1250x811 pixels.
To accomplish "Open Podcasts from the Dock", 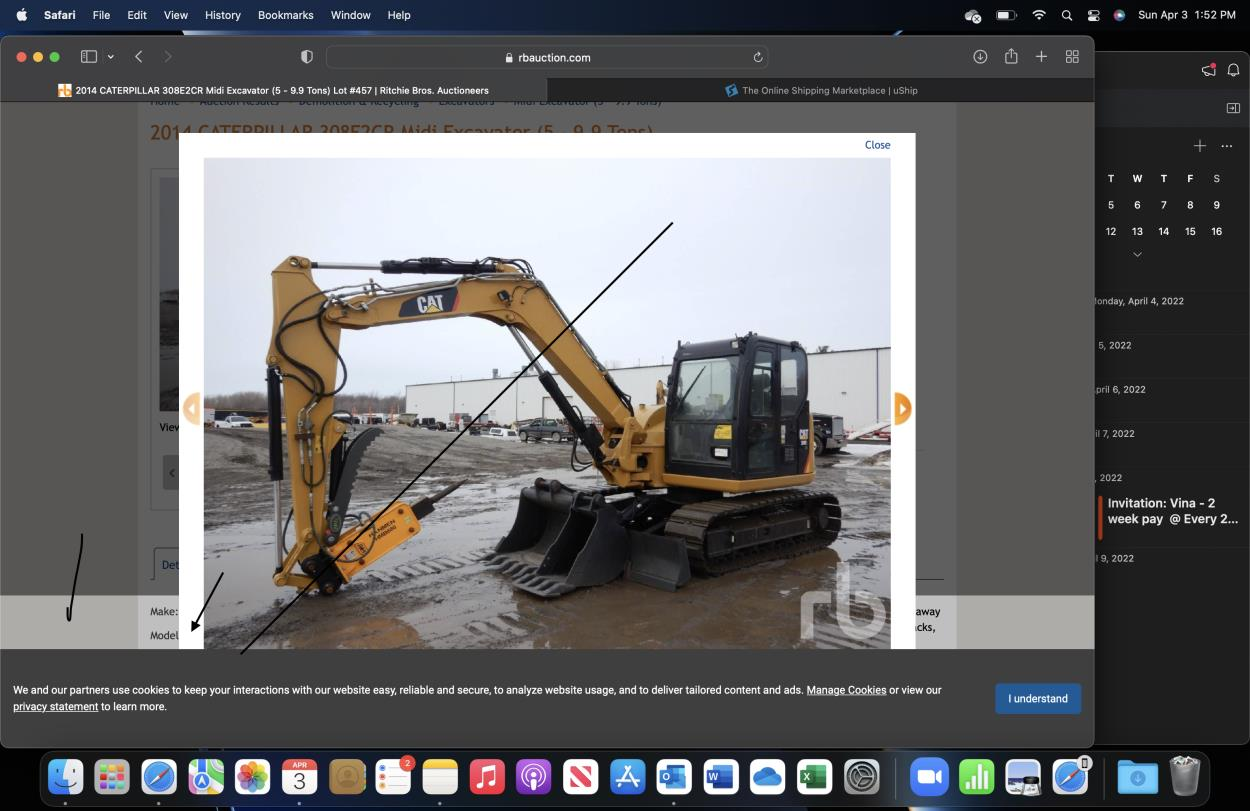I will pos(534,777).
